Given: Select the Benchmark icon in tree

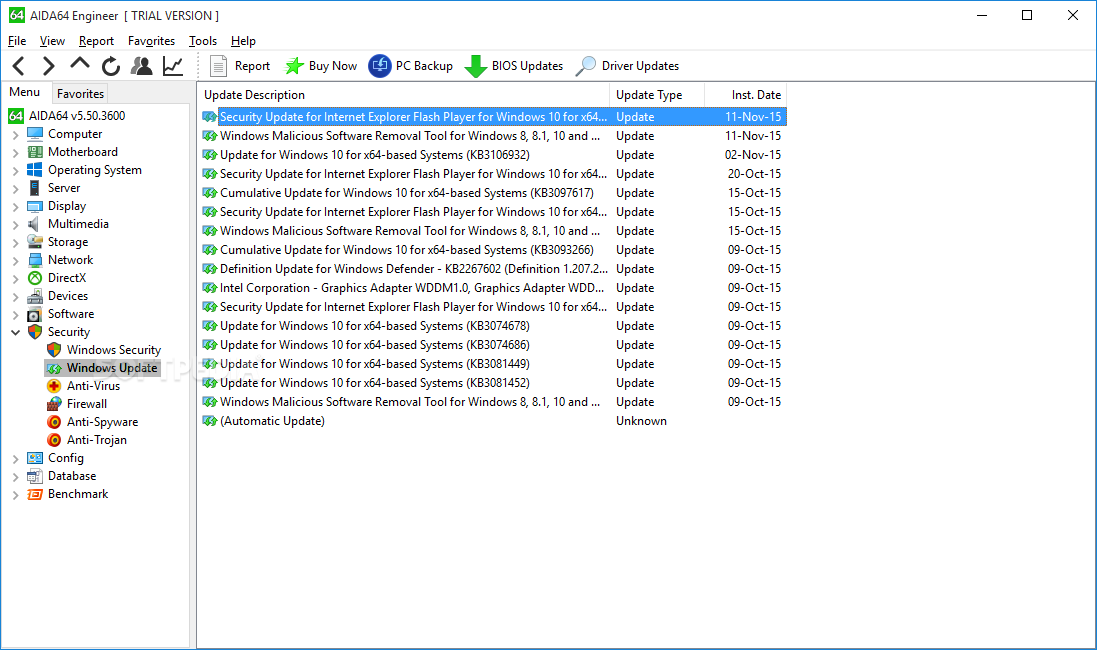Looking at the screenshot, I should 34,494.
